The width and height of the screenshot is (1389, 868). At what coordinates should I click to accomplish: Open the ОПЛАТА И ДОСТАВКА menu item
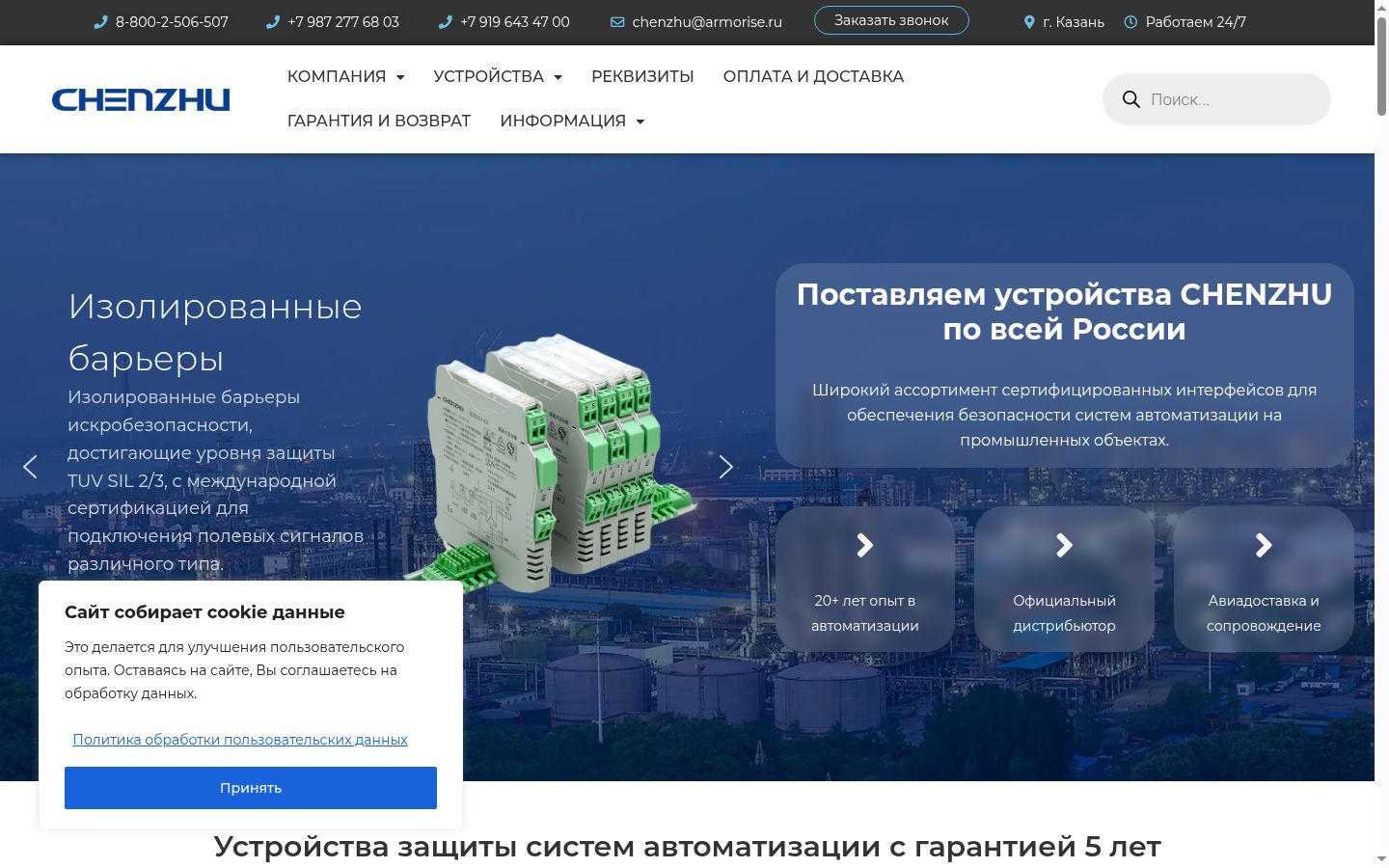(813, 77)
